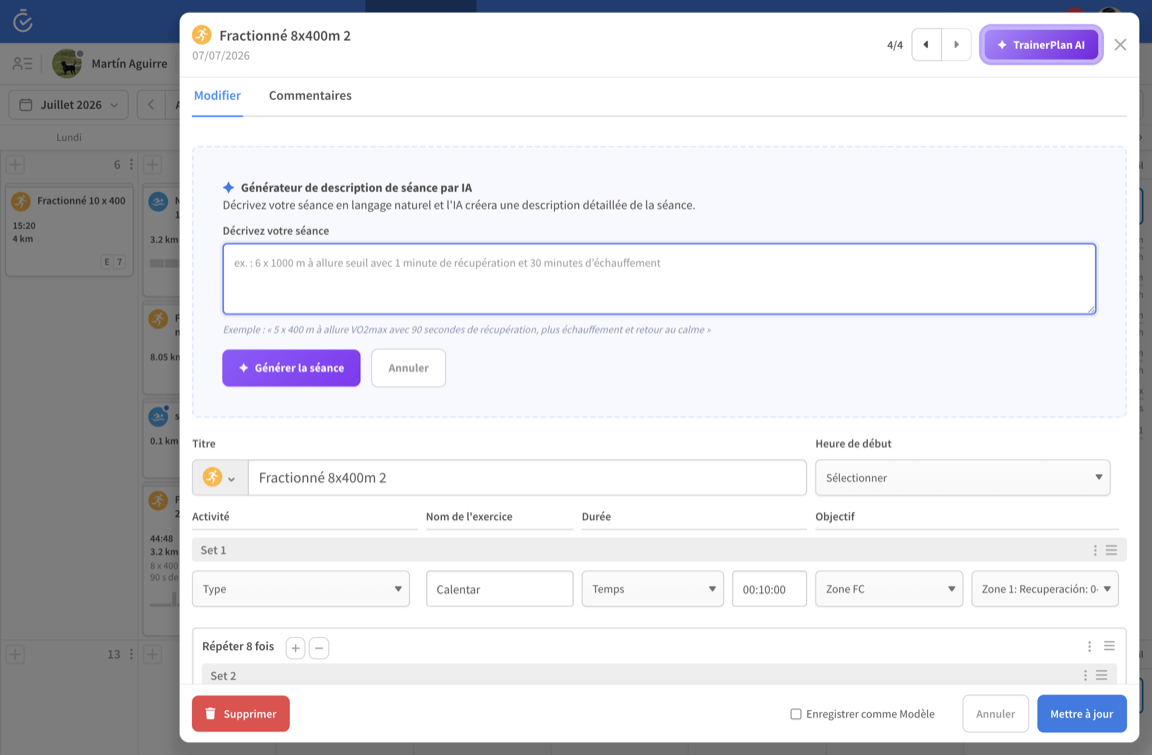Click the app logo icon top-left
The width and height of the screenshot is (1152, 755).
tap(23, 21)
